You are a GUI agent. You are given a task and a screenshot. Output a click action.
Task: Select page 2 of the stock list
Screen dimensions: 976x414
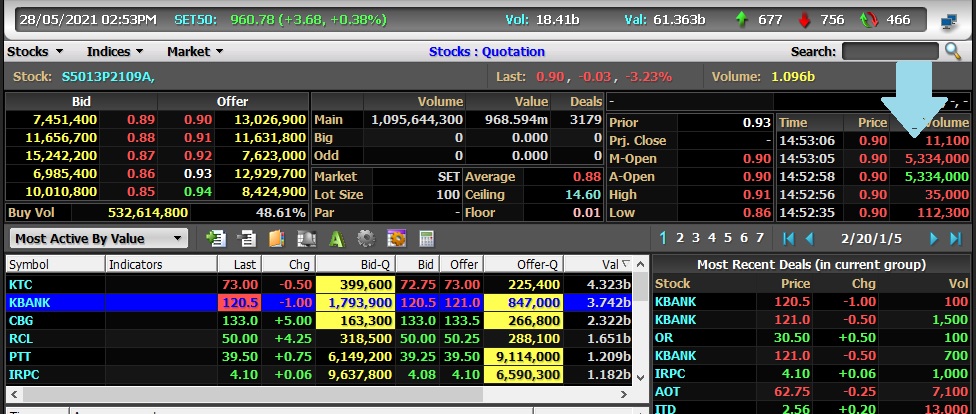point(680,237)
